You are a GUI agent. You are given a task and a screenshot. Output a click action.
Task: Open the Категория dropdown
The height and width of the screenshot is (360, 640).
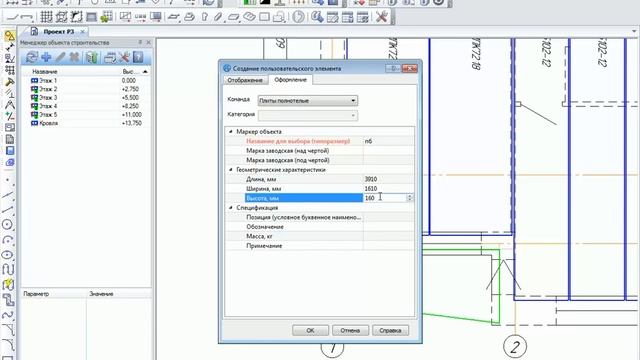point(308,116)
